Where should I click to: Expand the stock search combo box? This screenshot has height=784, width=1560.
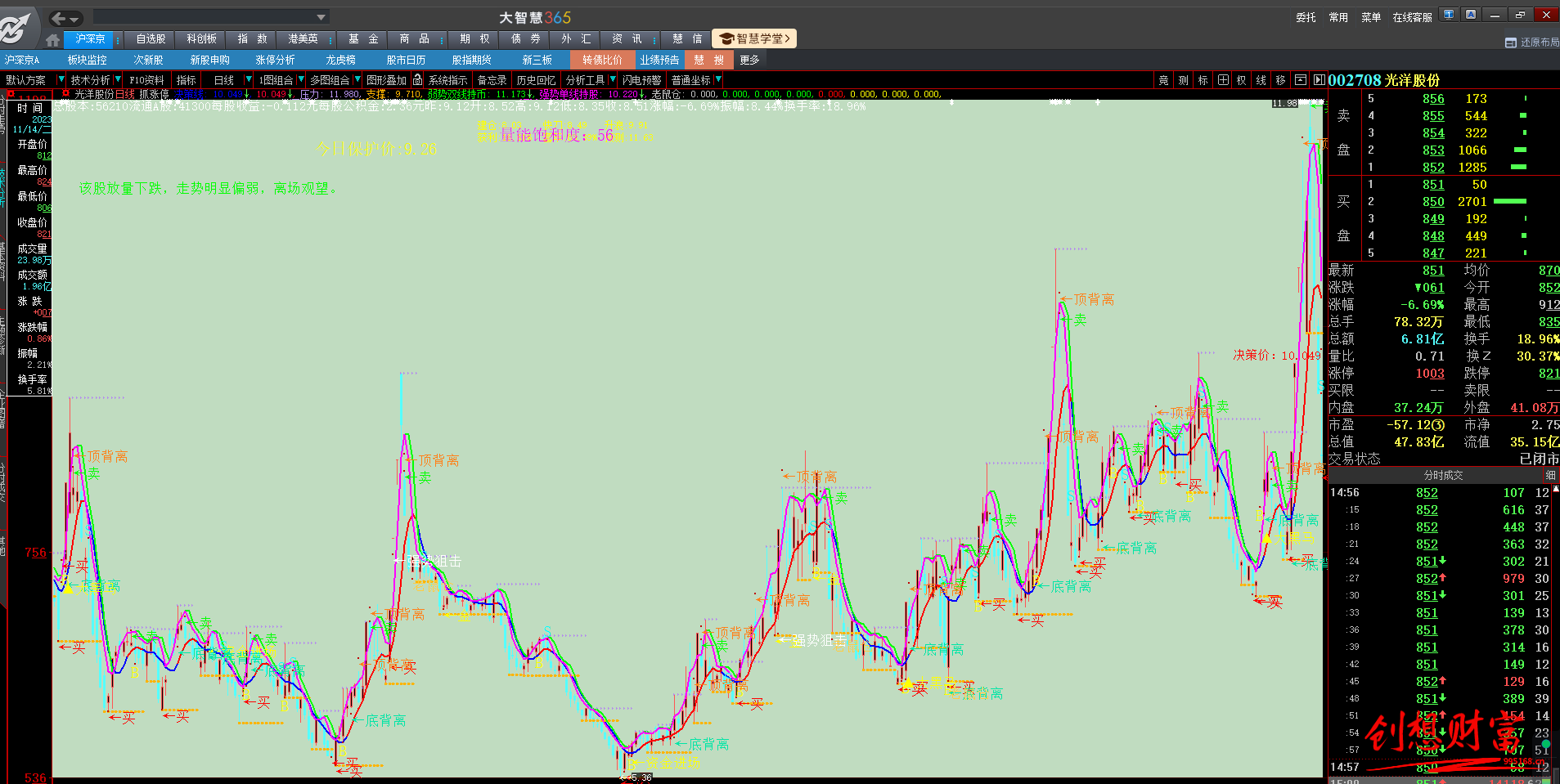(321, 17)
